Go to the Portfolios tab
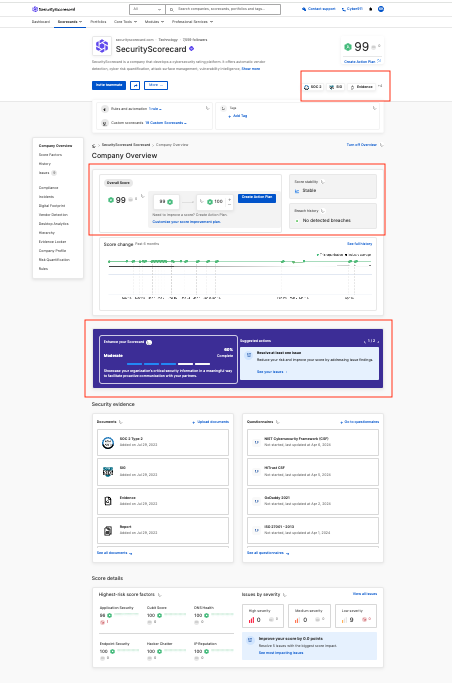The image size is (452, 683). point(98,22)
